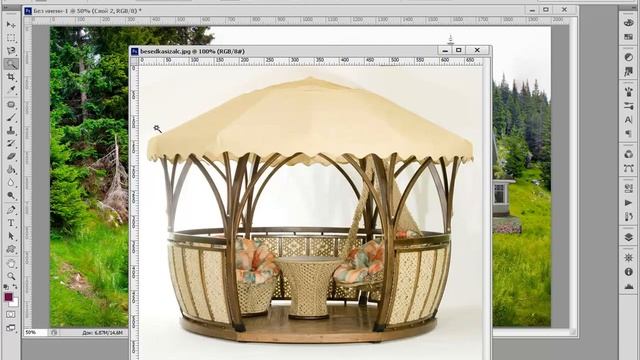The width and height of the screenshot is (640, 360).
Task: Select the Custom Shape tool
Action: (11, 249)
